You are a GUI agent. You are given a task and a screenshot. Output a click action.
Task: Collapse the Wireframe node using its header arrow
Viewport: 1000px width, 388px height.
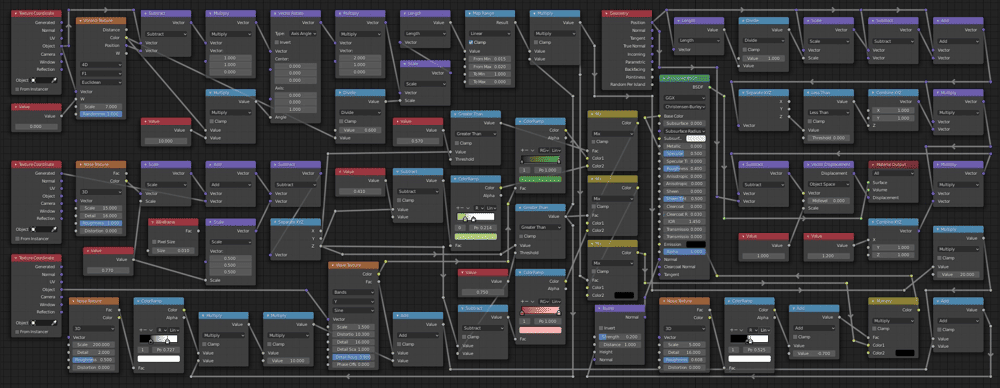pyautogui.click(x=152, y=223)
